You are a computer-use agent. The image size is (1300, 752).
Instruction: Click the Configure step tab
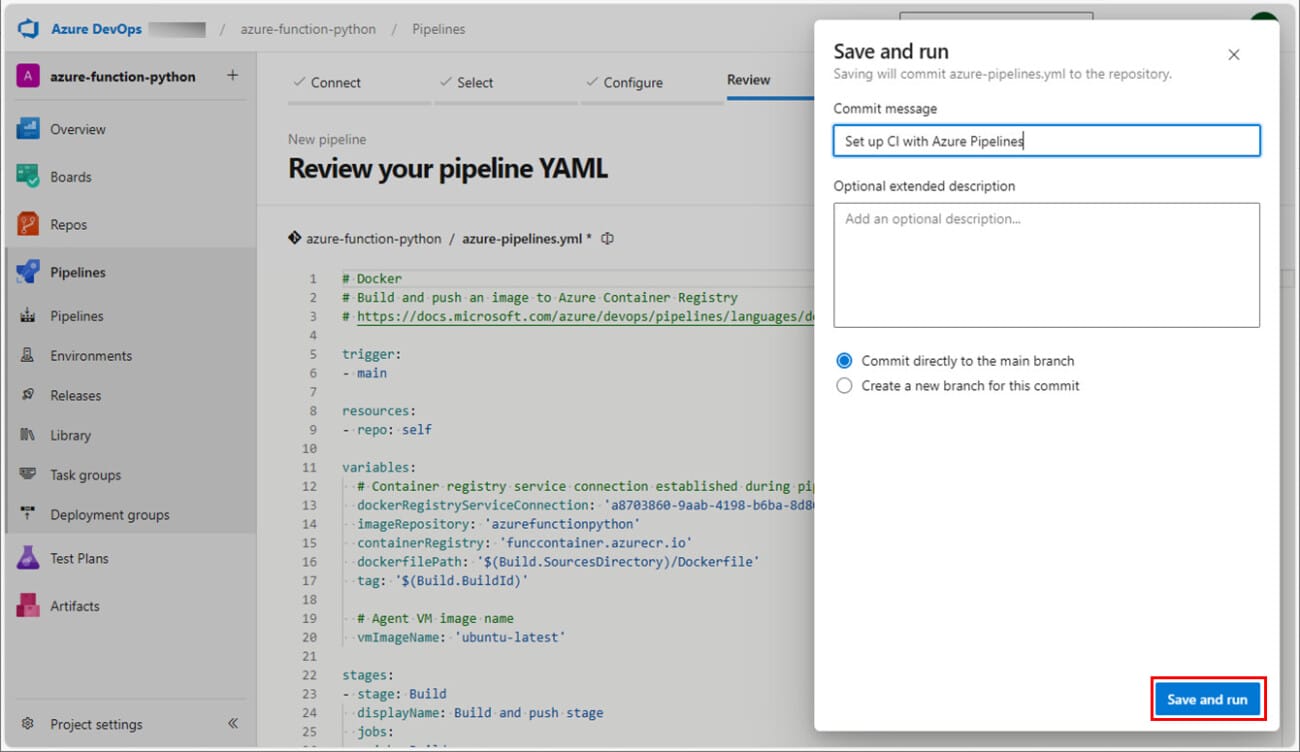coord(624,82)
